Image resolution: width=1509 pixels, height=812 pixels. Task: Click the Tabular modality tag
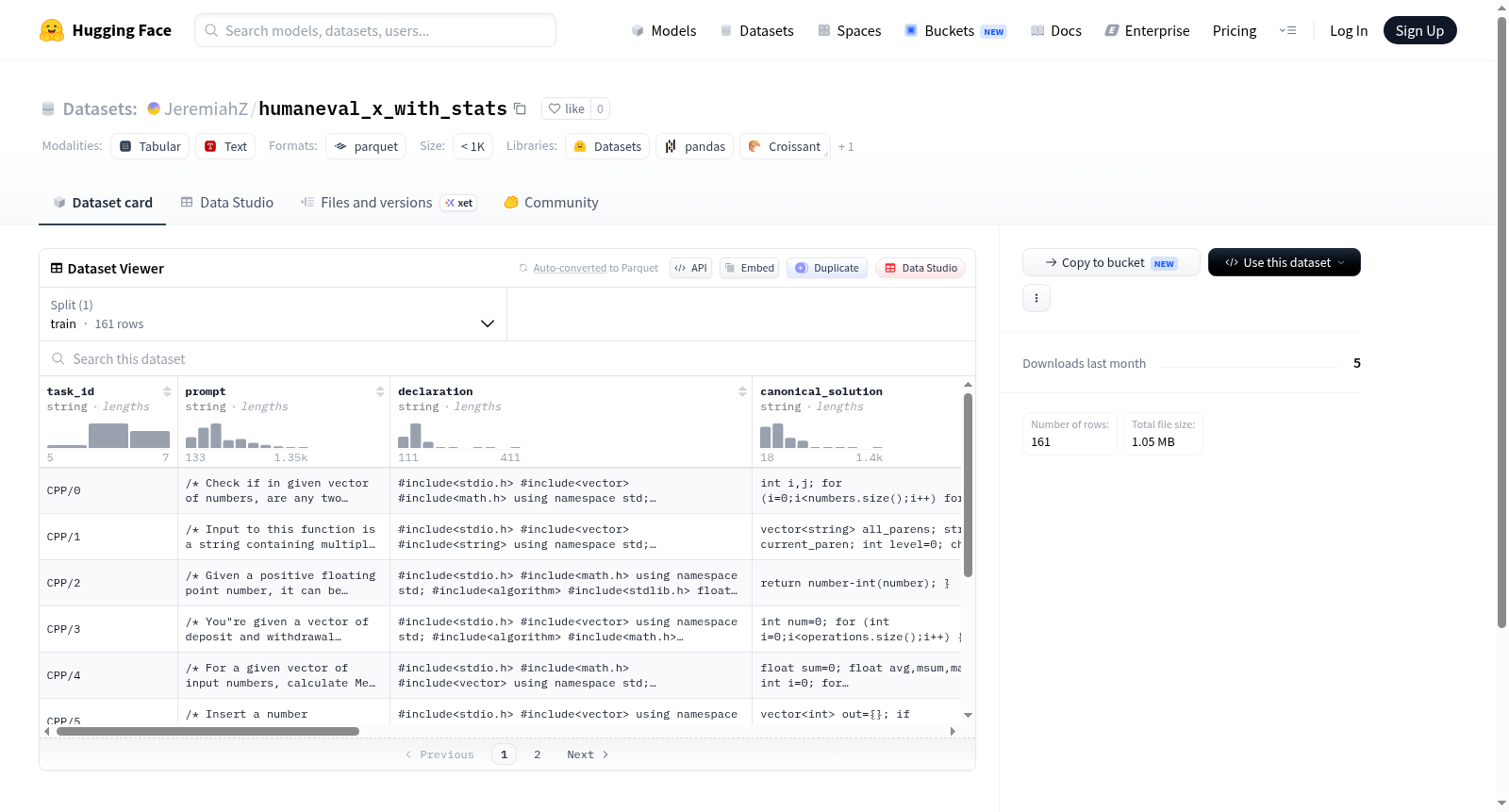150,146
